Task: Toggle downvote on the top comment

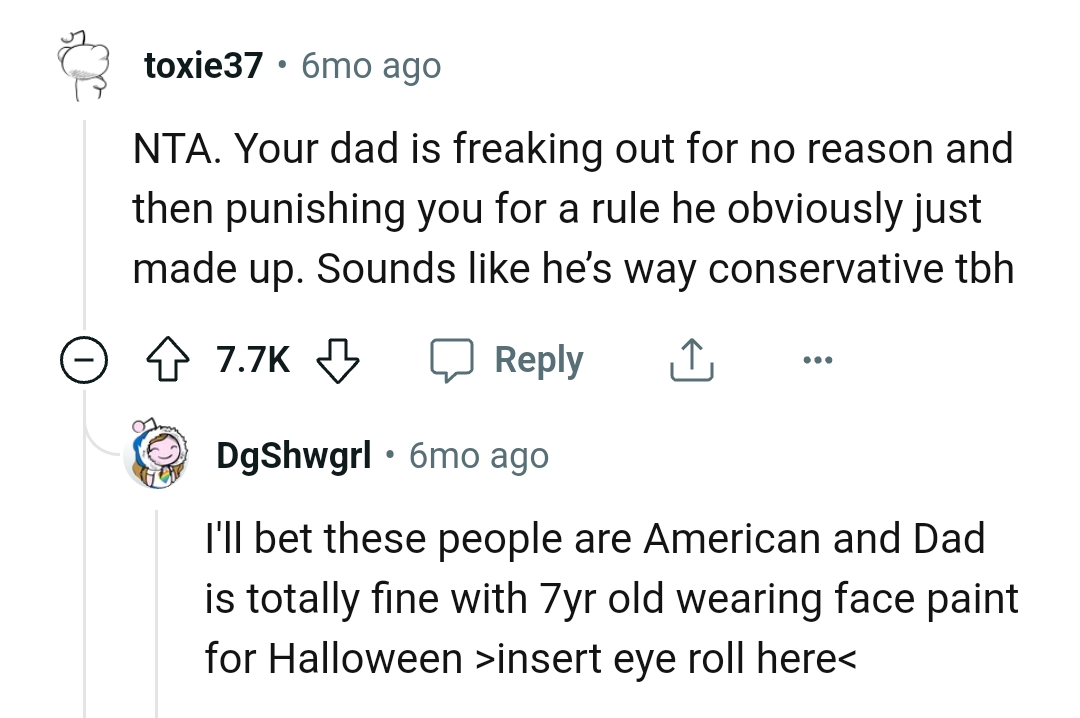Action: 337,359
